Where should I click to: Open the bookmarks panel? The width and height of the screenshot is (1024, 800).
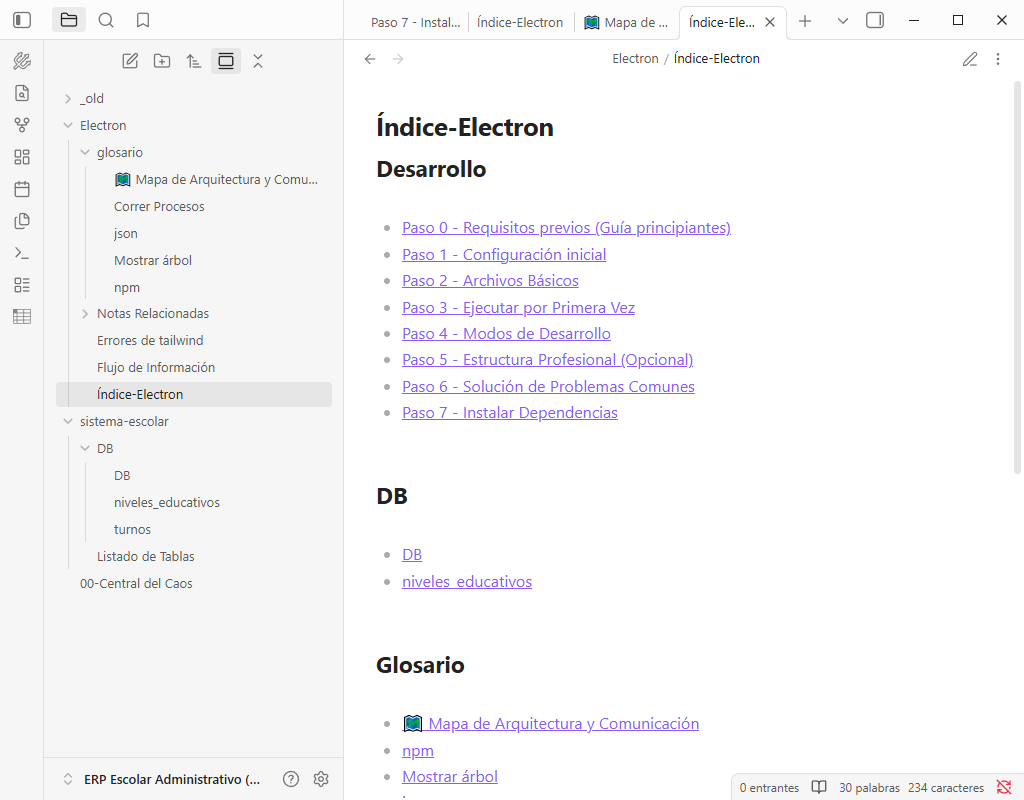(143, 20)
